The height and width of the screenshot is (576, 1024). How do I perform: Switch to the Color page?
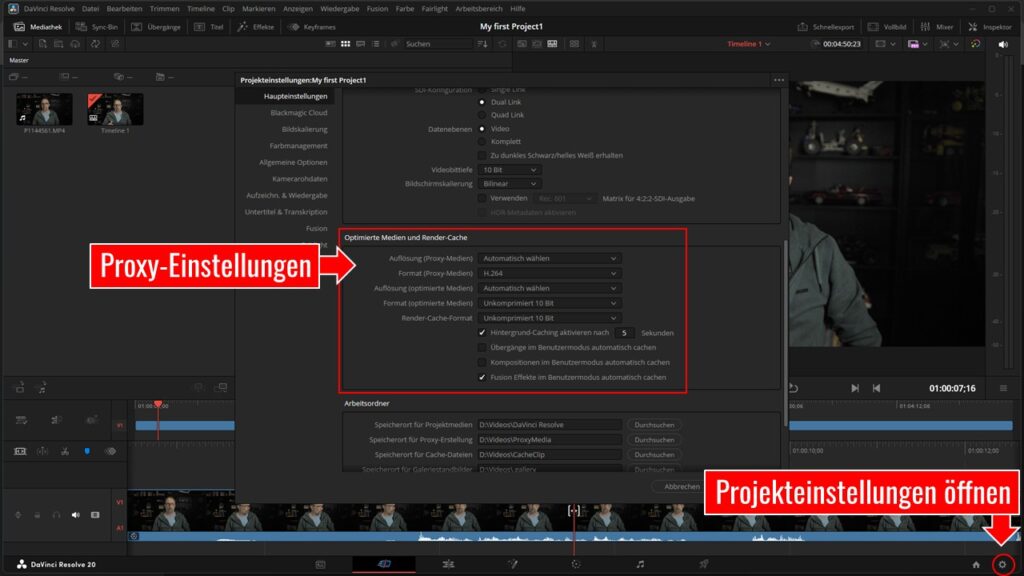[577, 564]
